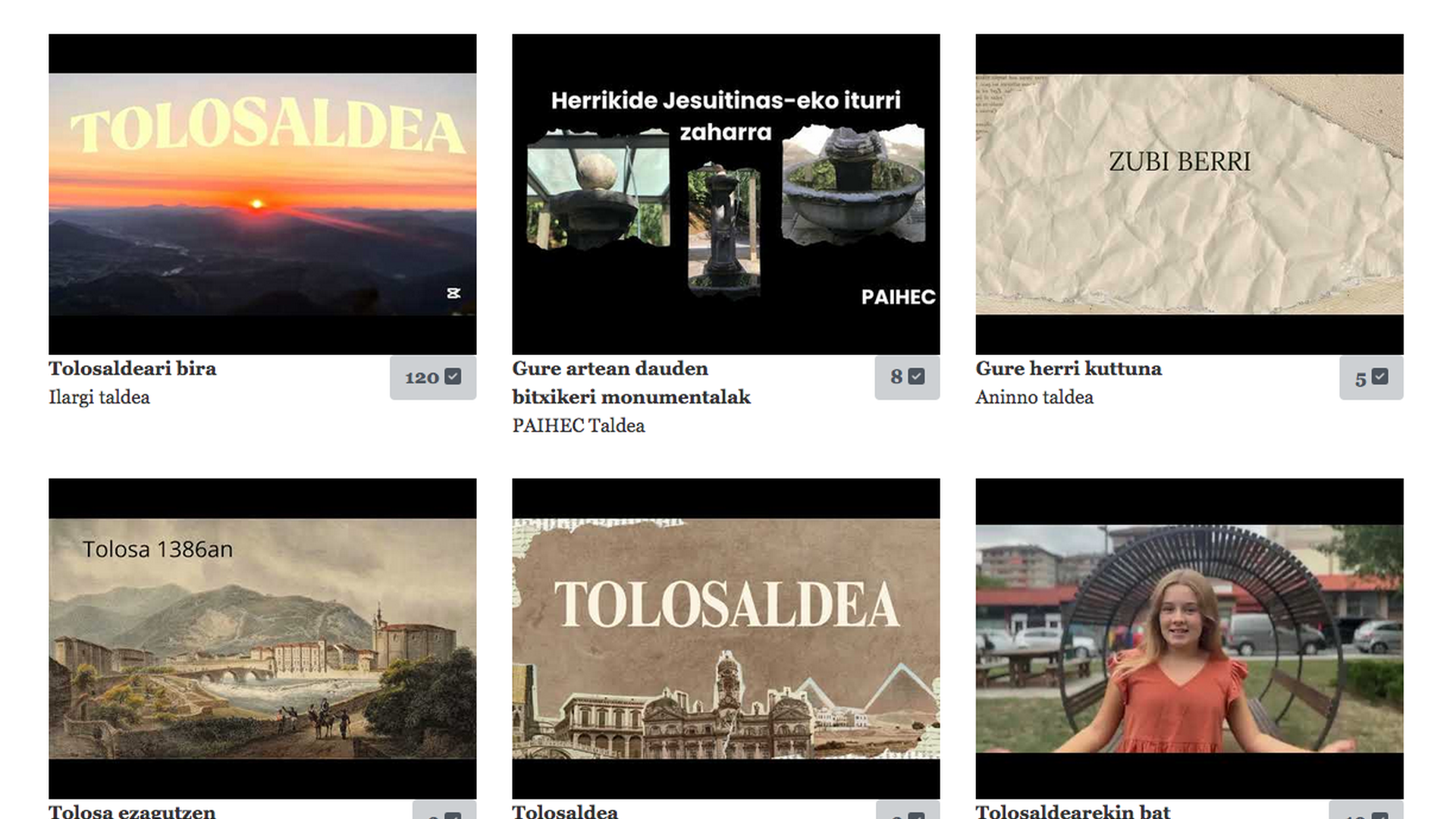This screenshot has height=819, width=1456.
Task: Open the Gure herri kuttuna title link
Action: [1068, 369]
